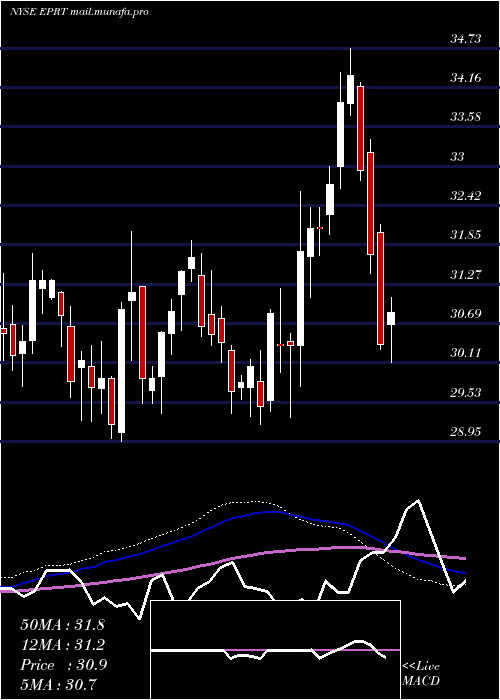The image size is (500, 700).
Task: Click the Price : 30.9 reading
Action: pyautogui.click(x=64, y=665)
